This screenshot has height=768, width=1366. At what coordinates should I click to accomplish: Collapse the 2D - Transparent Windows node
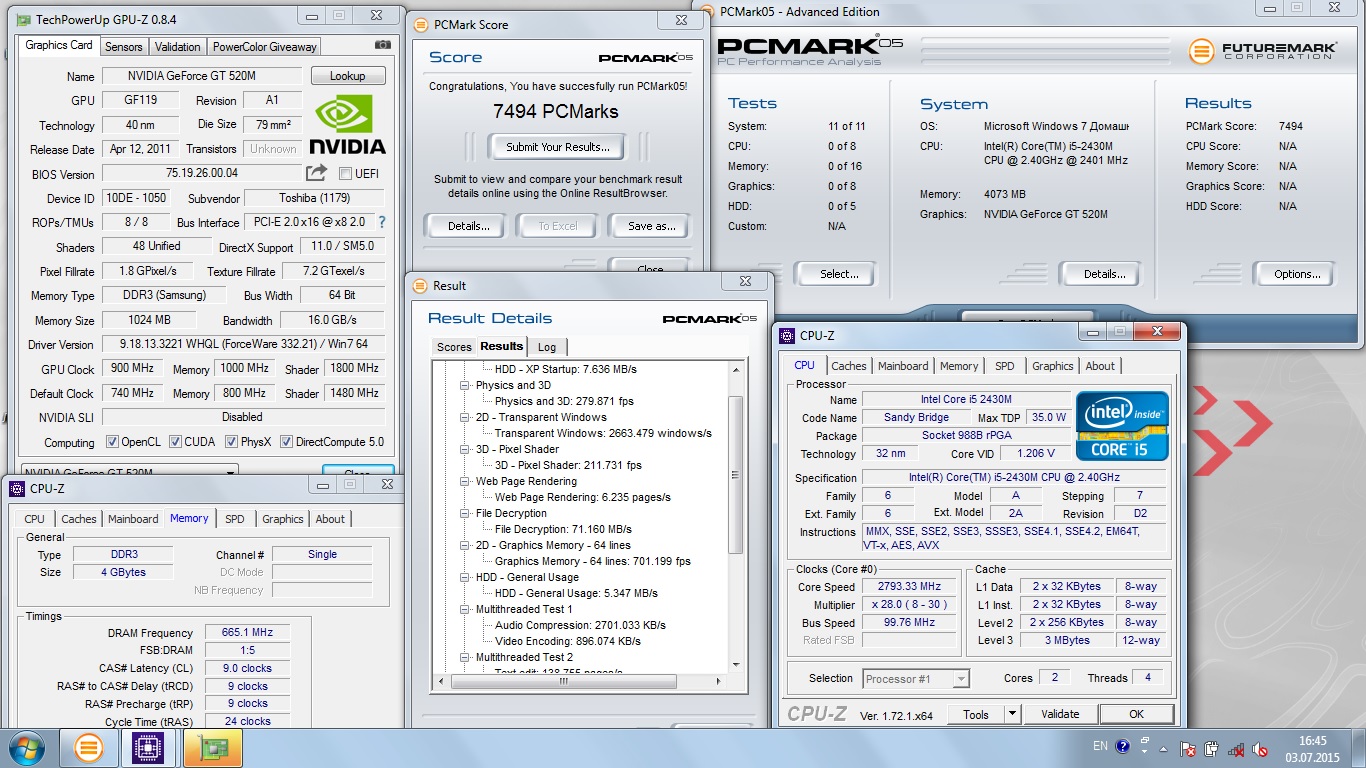point(464,417)
